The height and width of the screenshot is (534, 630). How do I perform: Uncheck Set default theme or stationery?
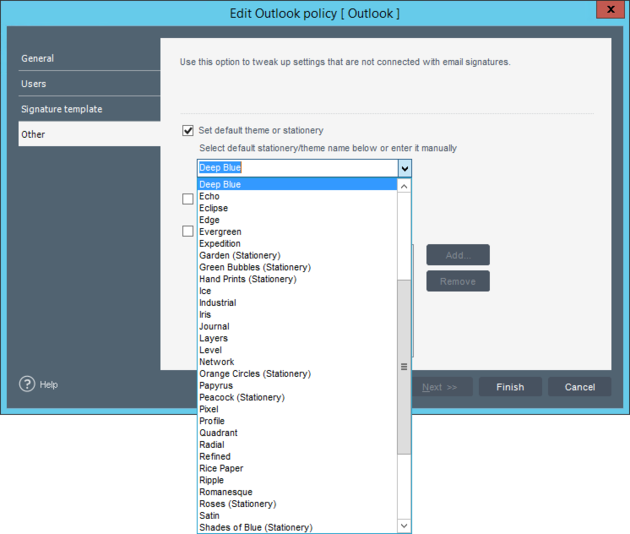click(188, 130)
